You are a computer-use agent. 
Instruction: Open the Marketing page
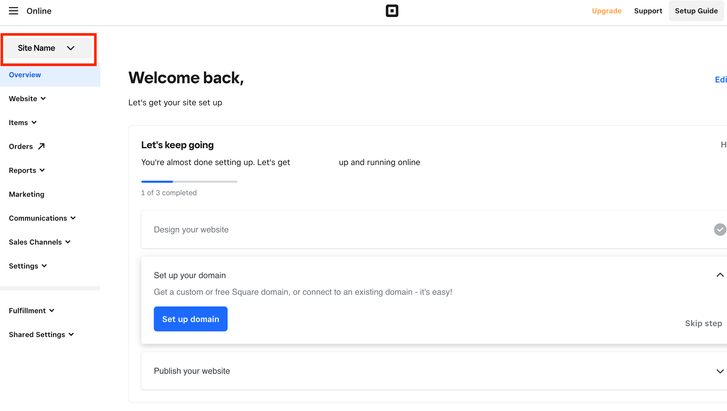(27, 195)
